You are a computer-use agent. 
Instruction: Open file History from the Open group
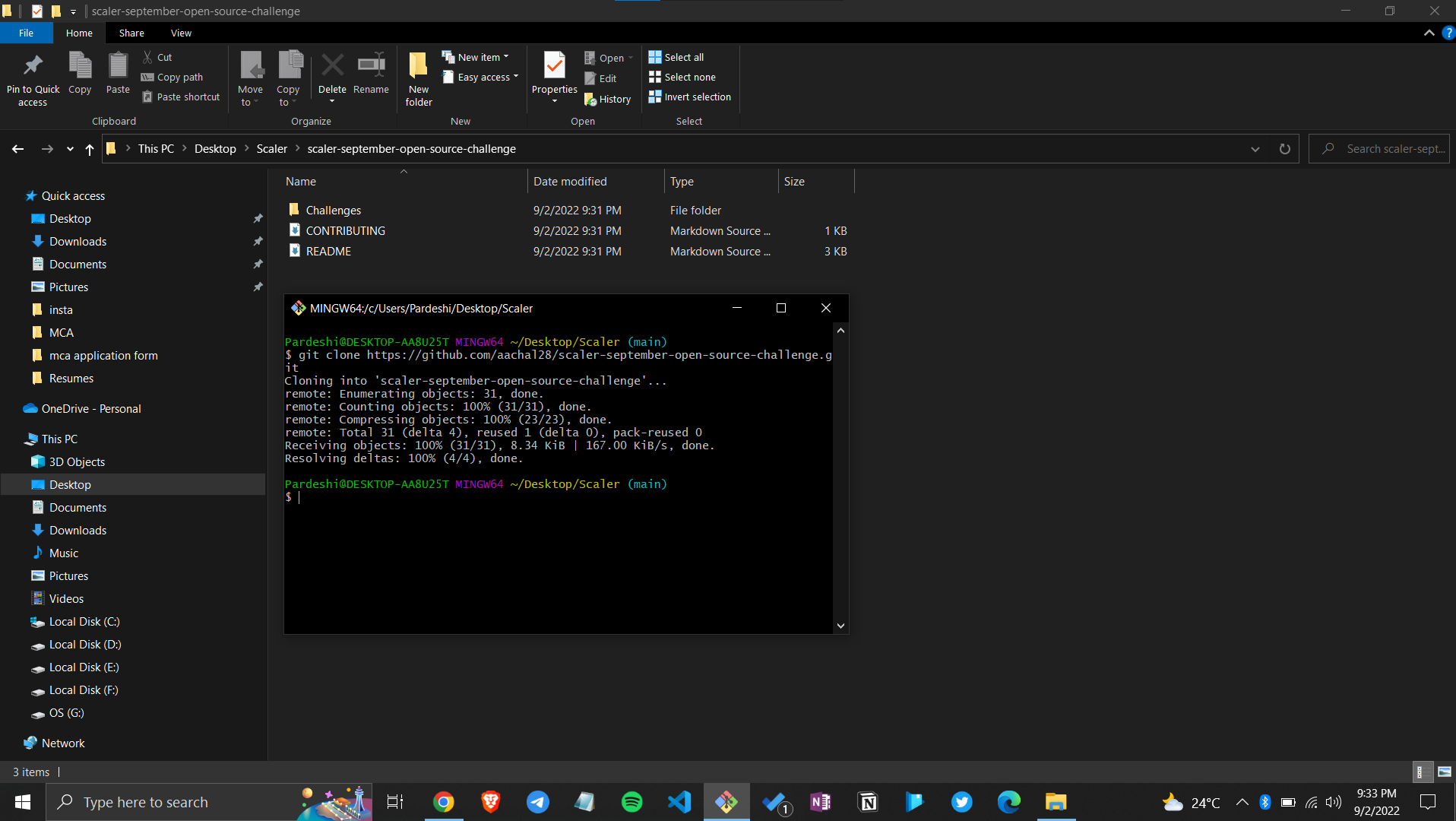(x=608, y=99)
